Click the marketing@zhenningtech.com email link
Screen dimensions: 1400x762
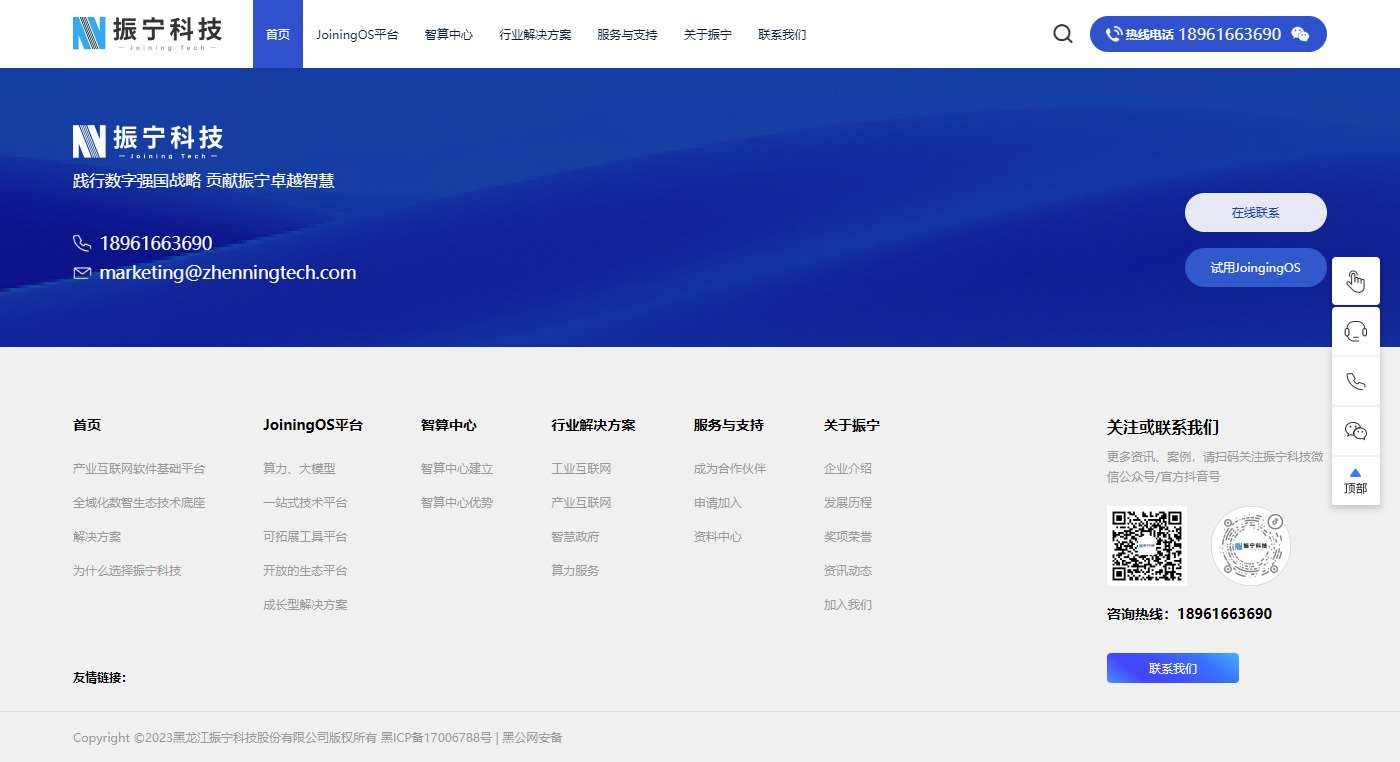tap(227, 273)
